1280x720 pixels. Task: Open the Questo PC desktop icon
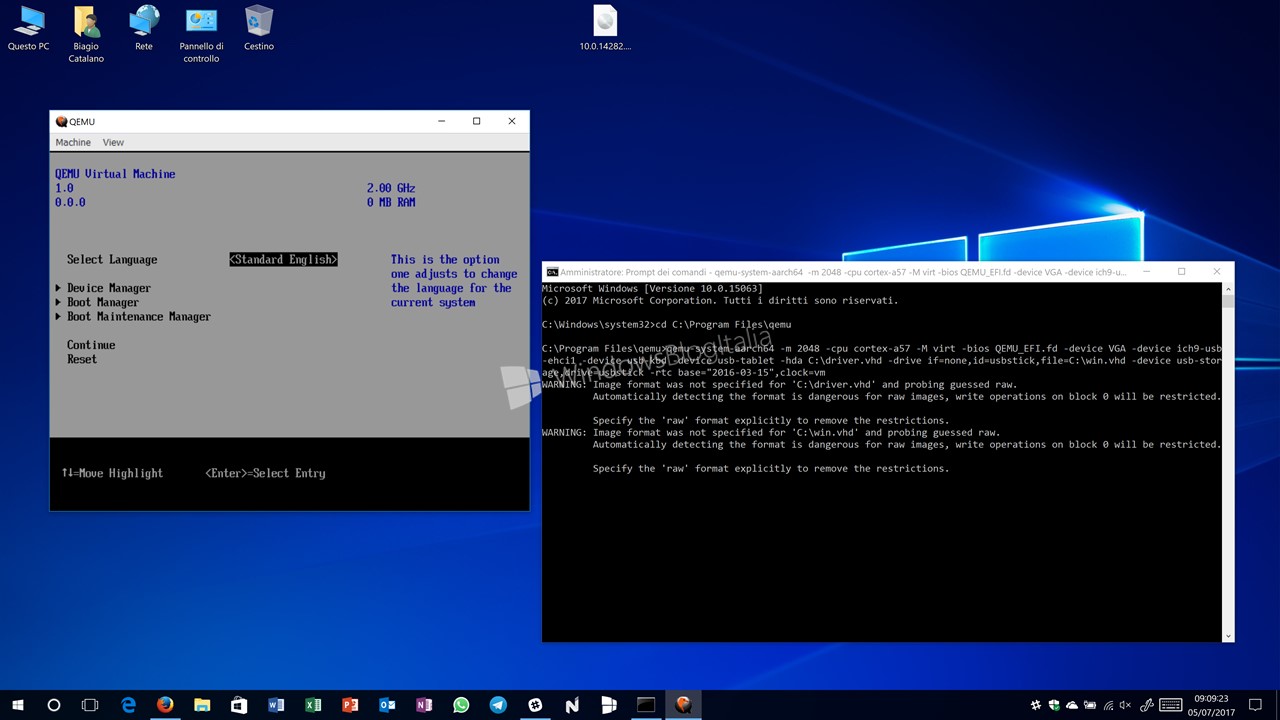coord(28,28)
